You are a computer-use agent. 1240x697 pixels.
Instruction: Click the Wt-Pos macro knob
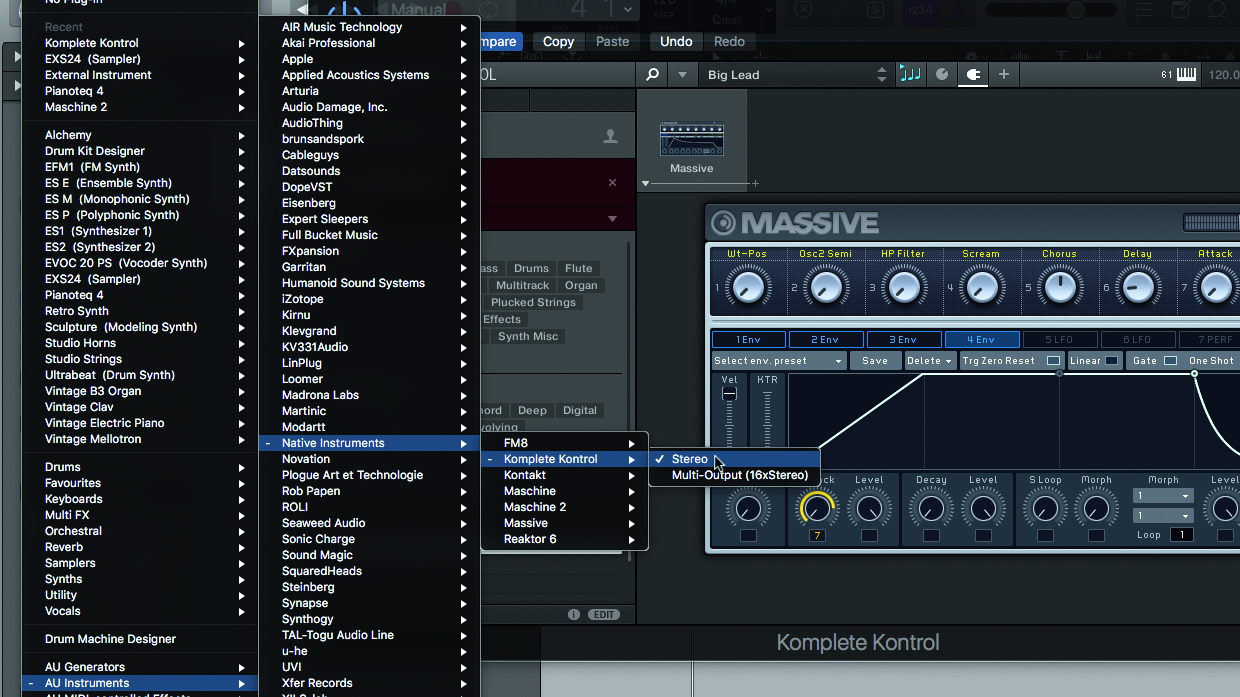747,288
